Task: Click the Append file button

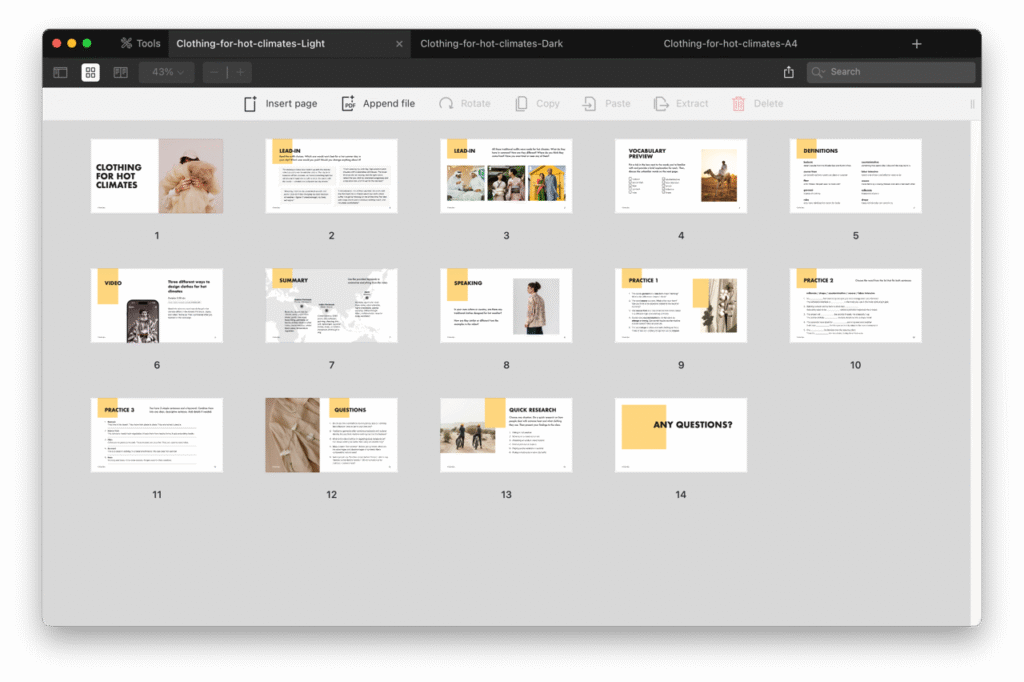Action: pyautogui.click(x=378, y=104)
